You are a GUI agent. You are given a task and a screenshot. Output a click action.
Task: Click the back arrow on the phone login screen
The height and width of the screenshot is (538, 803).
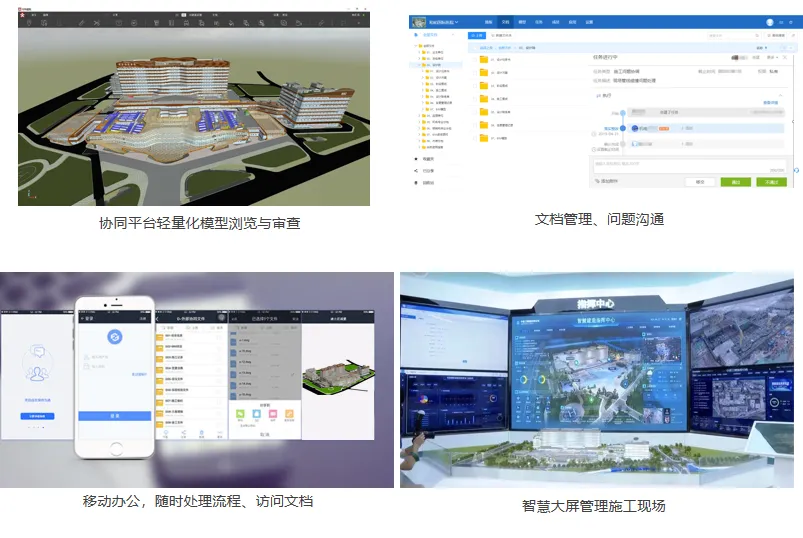84,319
